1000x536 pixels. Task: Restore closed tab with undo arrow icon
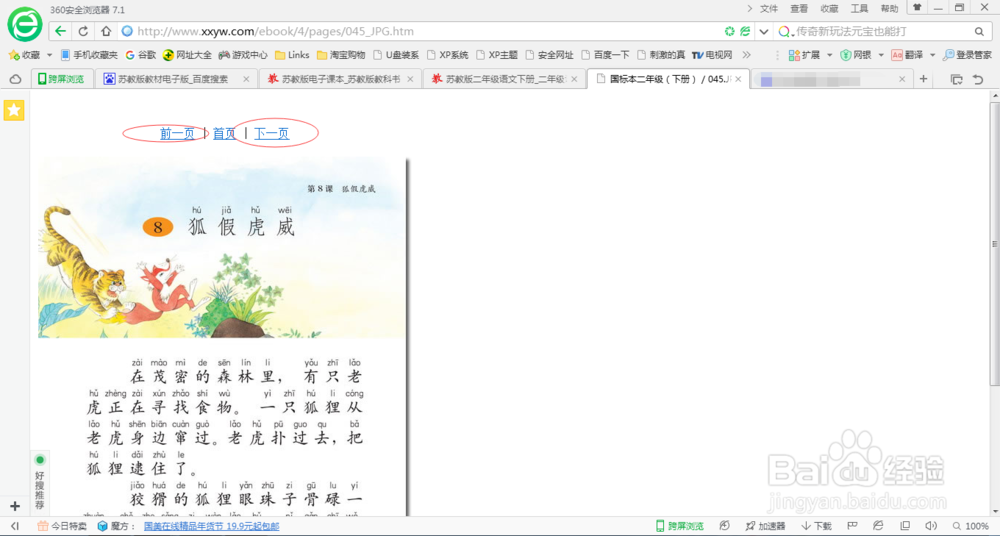(x=978, y=79)
